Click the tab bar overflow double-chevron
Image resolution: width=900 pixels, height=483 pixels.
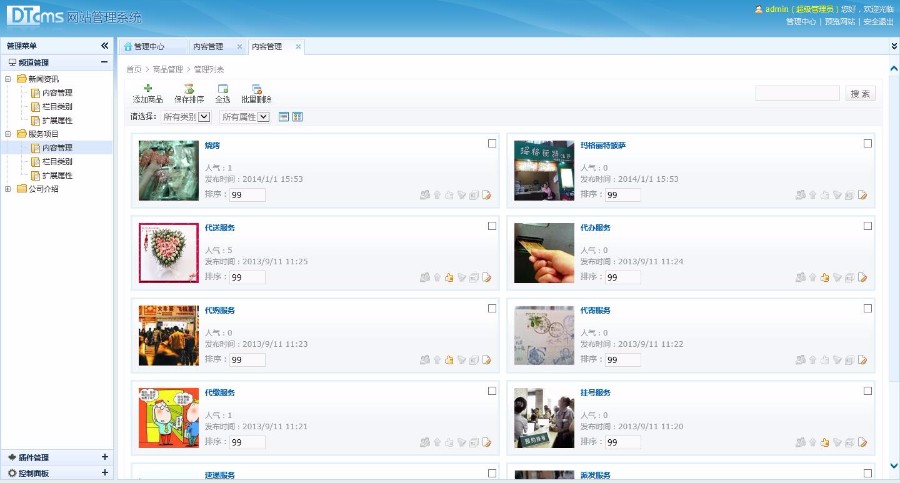pyautogui.click(x=894, y=46)
